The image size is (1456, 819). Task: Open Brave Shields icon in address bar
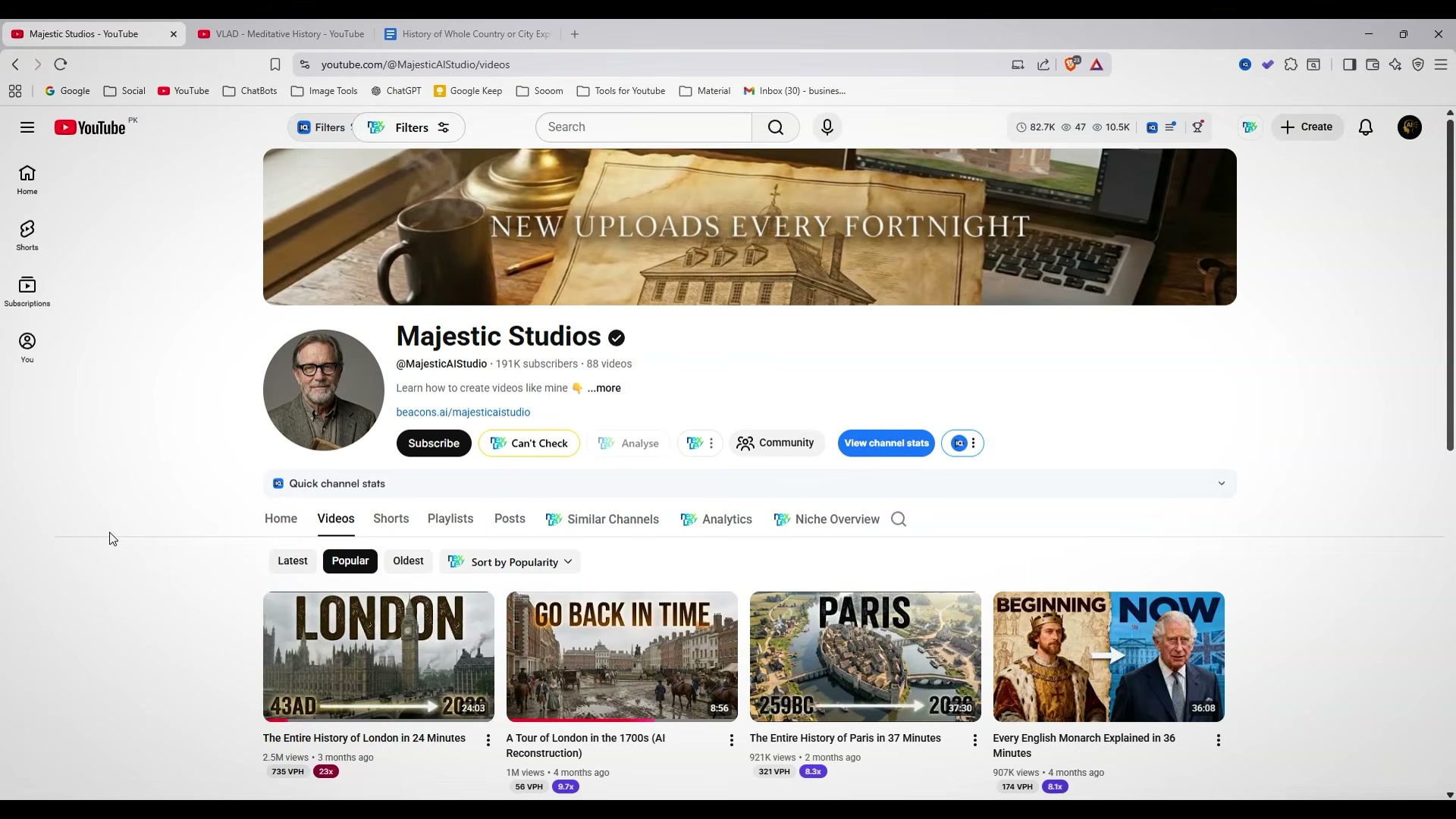click(x=1072, y=64)
